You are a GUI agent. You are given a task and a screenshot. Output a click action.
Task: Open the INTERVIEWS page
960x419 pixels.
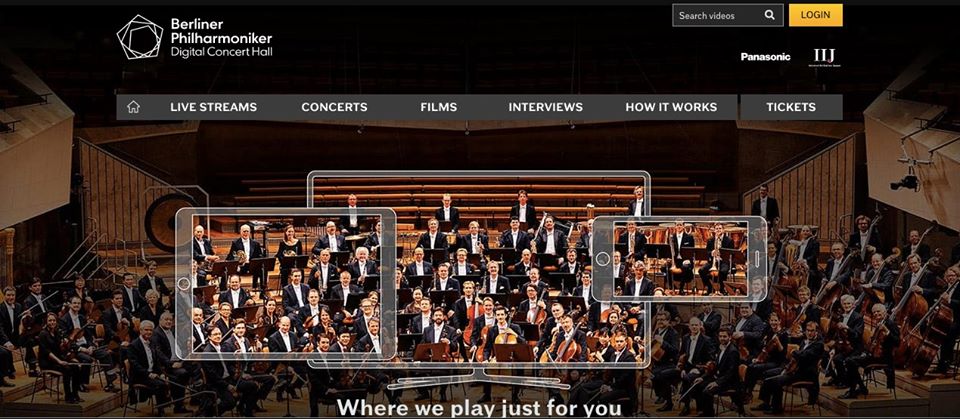pos(546,107)
